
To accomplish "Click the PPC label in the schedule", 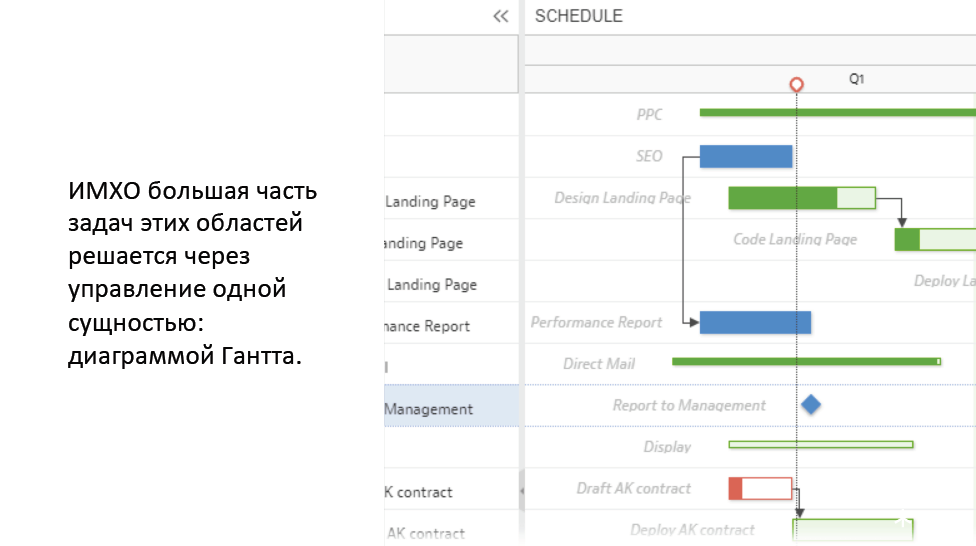I will (x=649, y=115).
